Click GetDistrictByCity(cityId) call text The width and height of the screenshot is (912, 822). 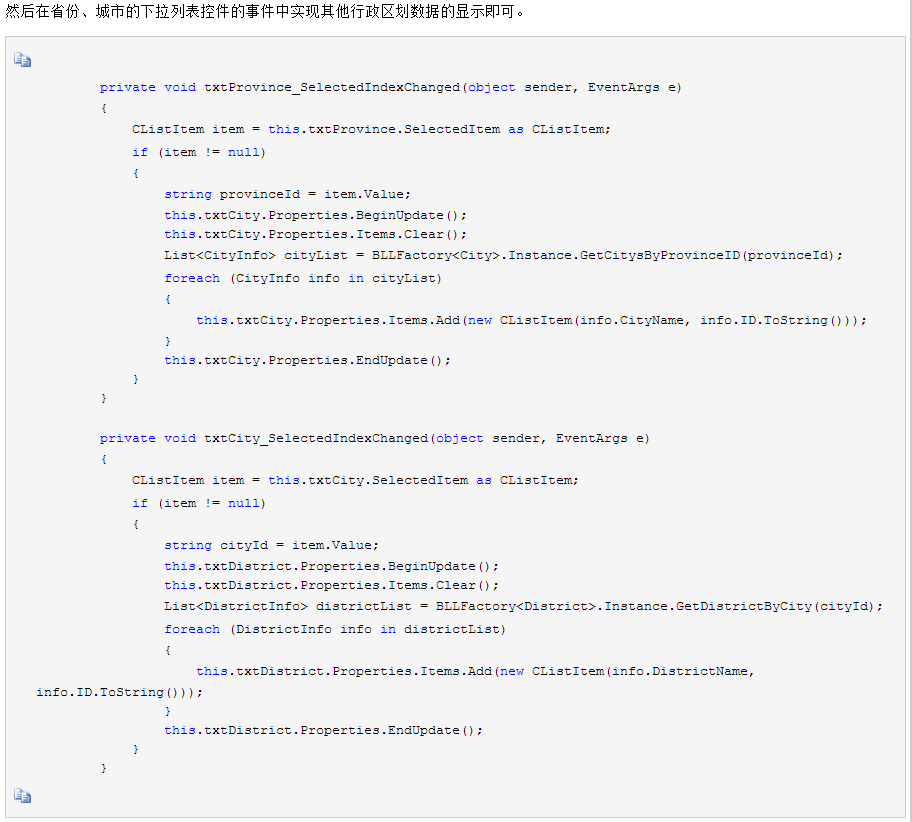(x=775, y=606)
